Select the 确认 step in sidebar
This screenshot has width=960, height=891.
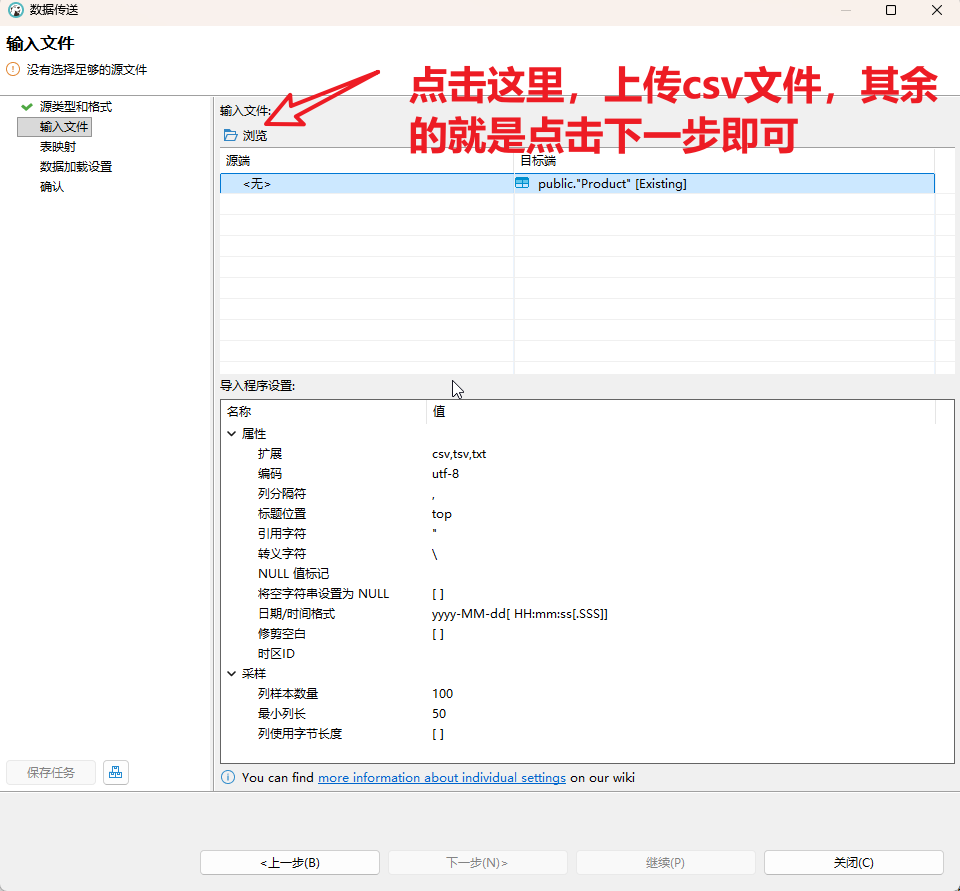[52, 187]
